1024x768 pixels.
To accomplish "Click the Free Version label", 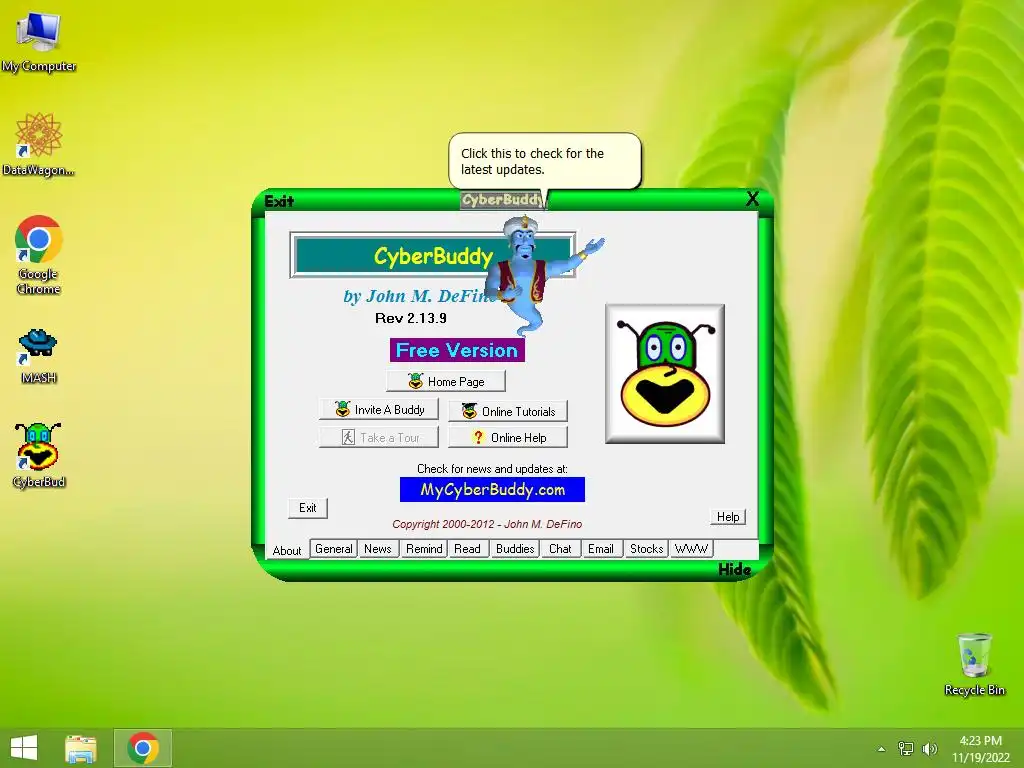I will [x=457, y=350].
